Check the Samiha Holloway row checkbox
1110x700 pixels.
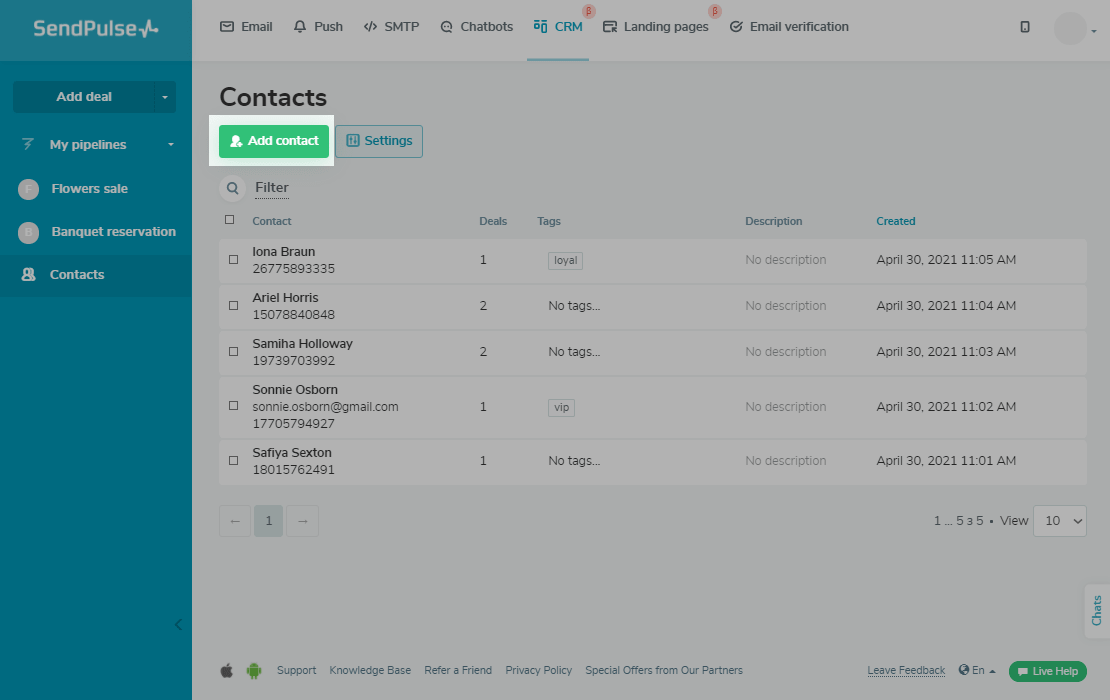234,352
